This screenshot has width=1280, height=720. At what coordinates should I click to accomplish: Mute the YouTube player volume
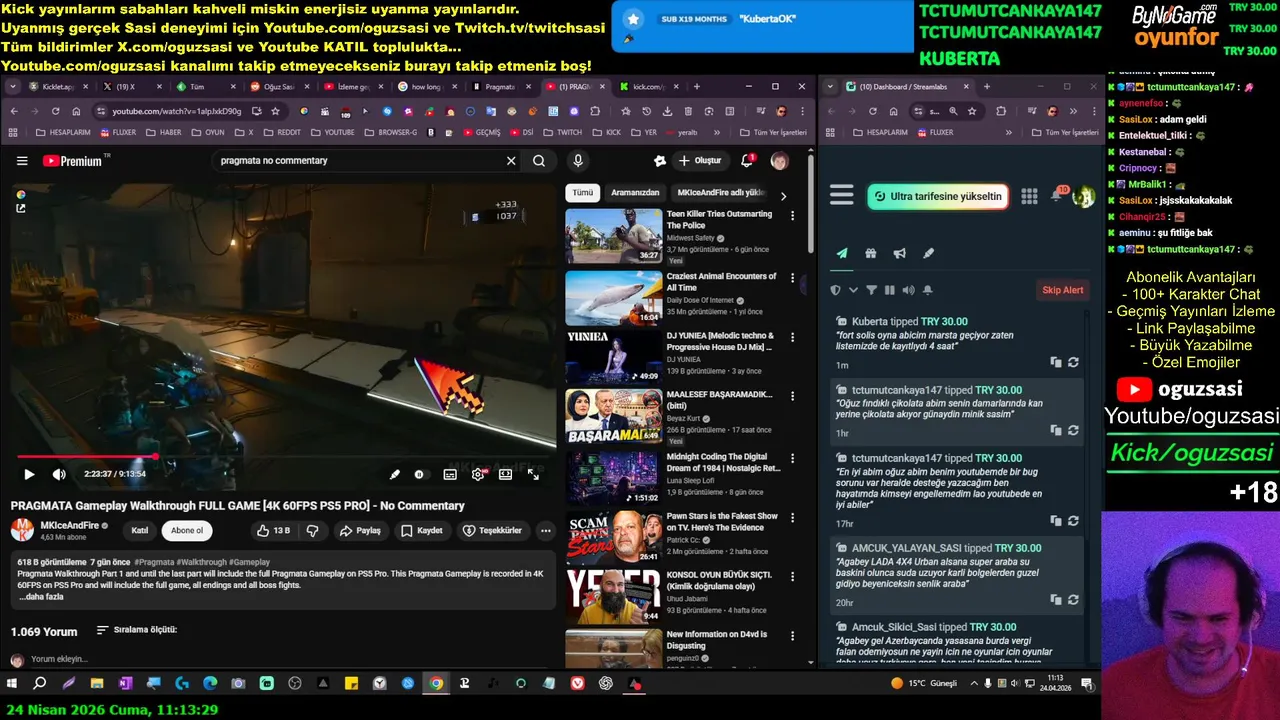[x=59, y=474]
